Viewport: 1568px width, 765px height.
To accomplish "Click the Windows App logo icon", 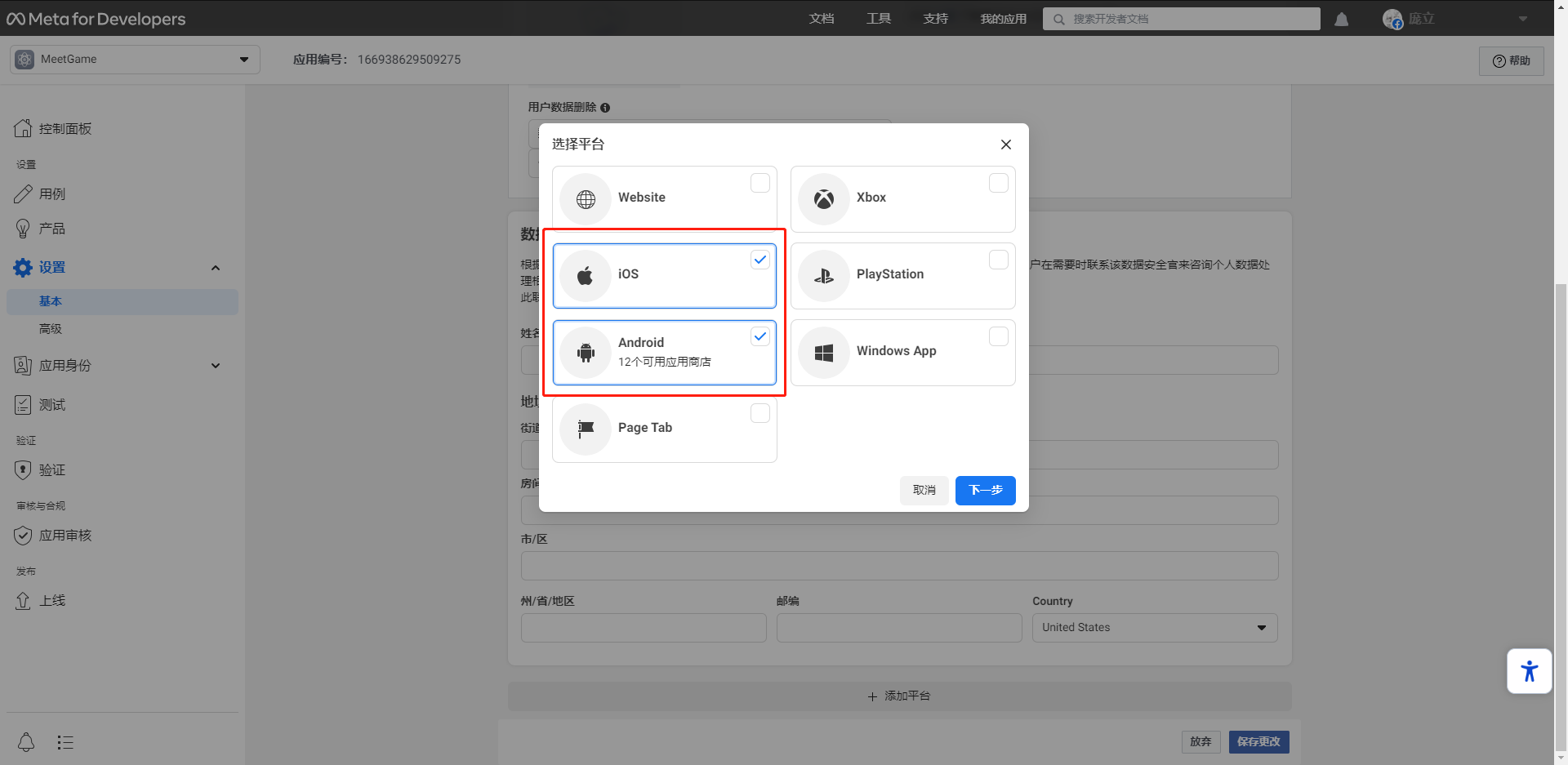I will (x=824, y=352).
